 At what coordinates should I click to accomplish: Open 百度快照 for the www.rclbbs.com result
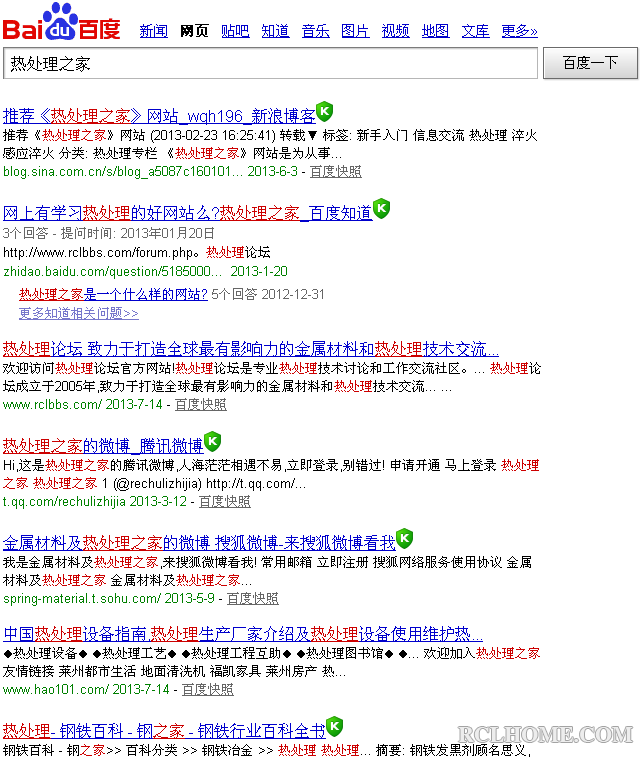click(x=200, y=404)
